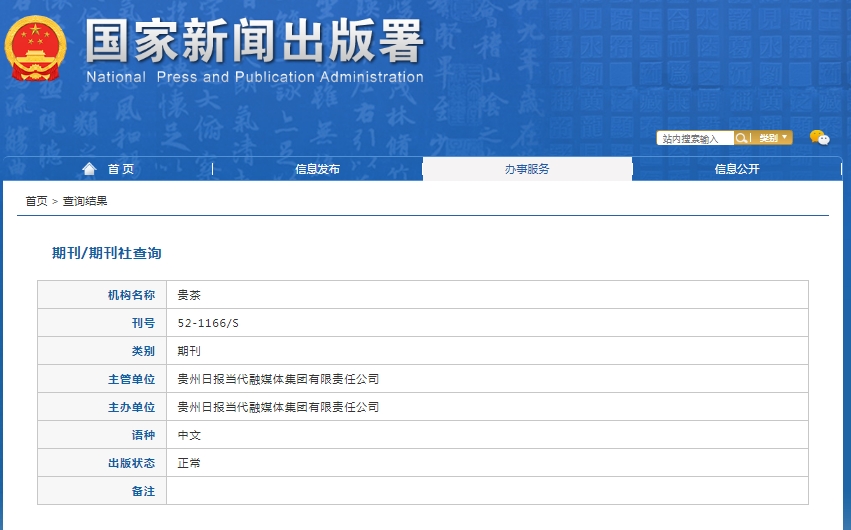Switch to the 办事服务 tab

tap(527, 169)
